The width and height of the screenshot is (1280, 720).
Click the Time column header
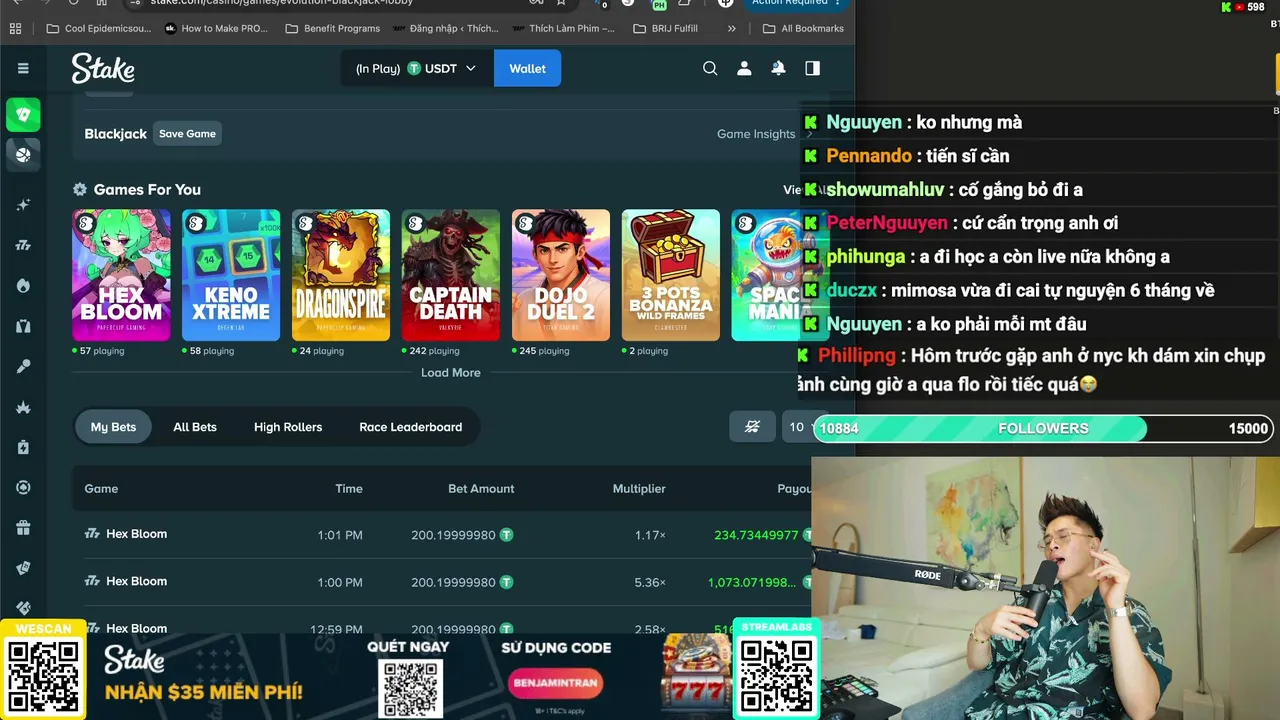pyautogui.click(x=349, y=488)
